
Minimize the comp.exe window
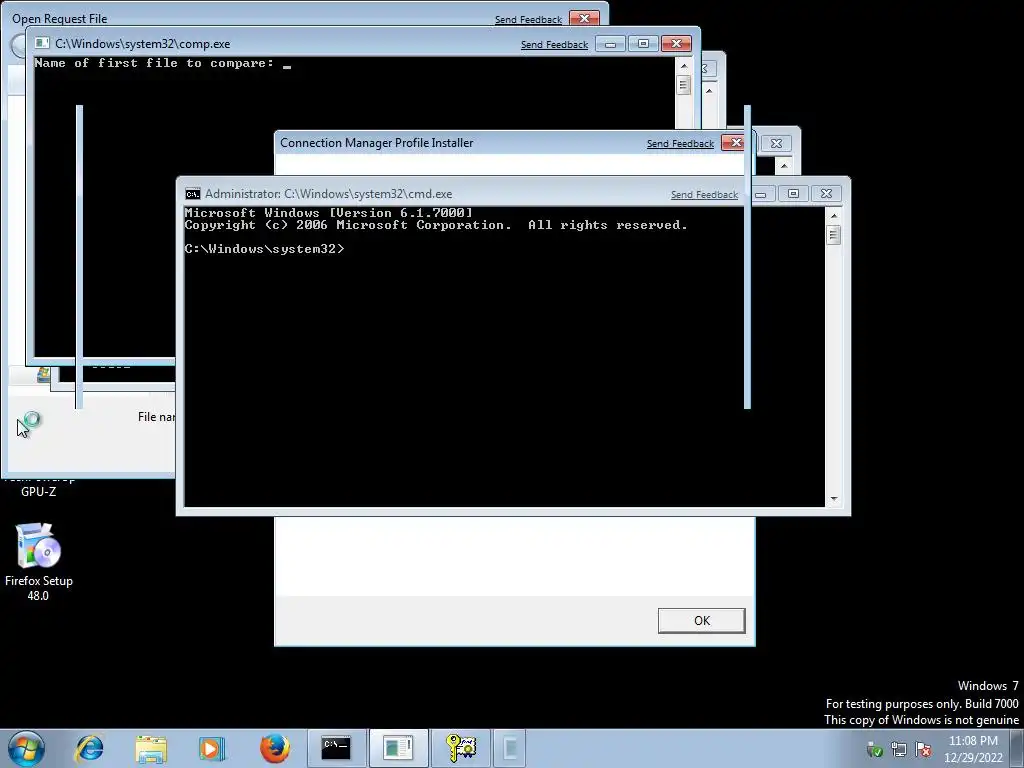610,44
